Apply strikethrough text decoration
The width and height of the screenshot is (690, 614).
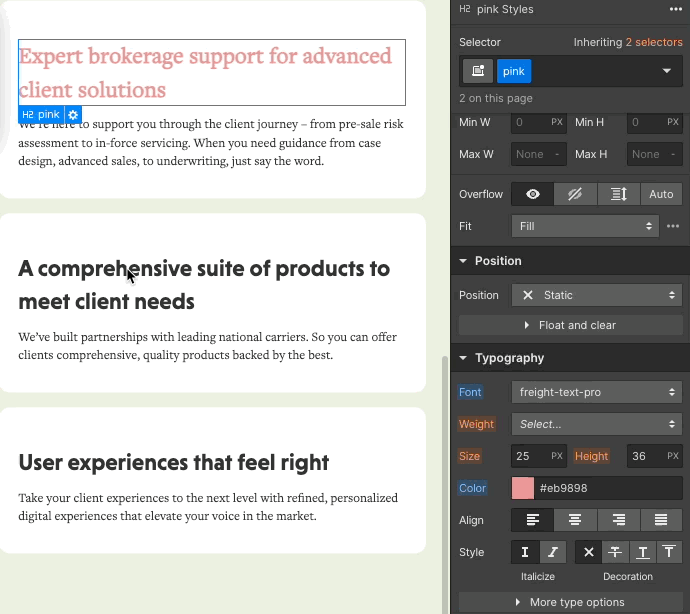click(614, 552)
